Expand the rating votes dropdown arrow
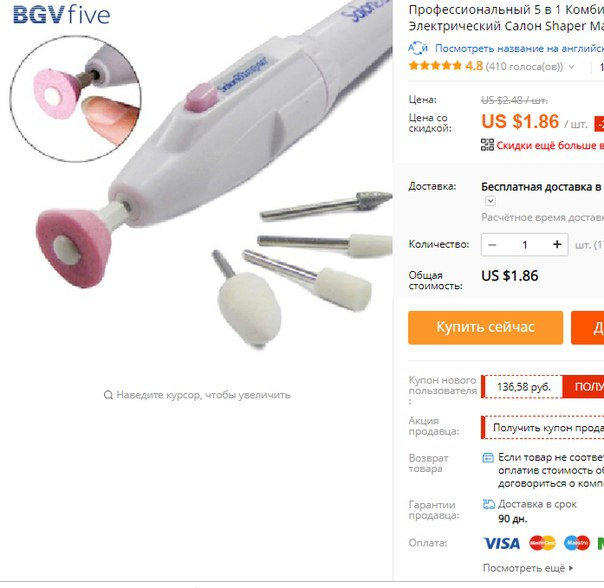Viewport: 604px width, 588px height. (572, 67)
